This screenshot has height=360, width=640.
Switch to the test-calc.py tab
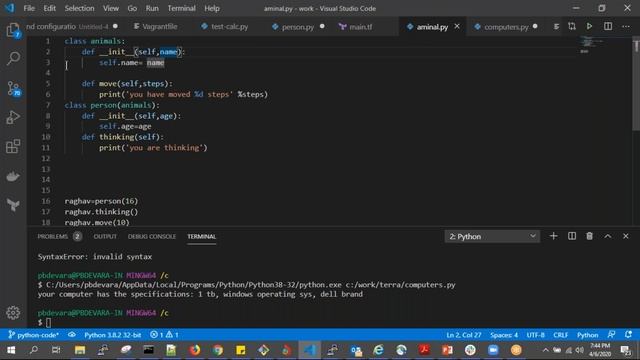pos(229,27)
